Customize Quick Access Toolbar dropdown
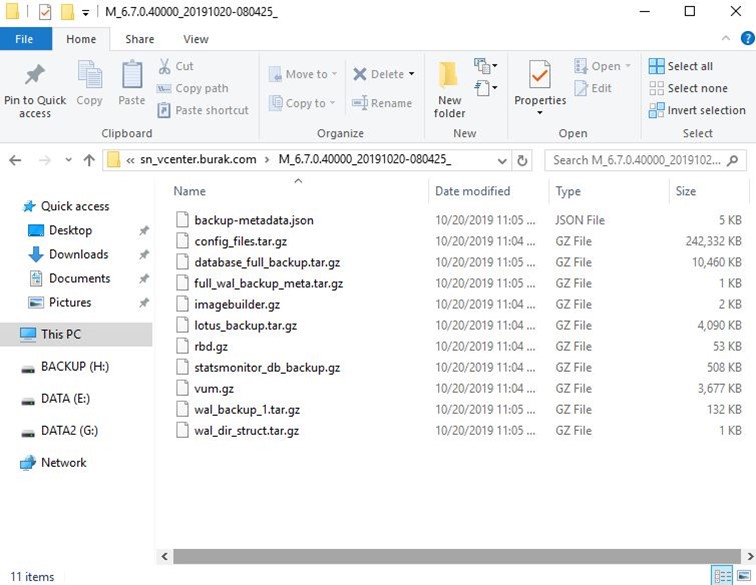Viewport: 756px width, 585px height. [x=85, y=13]
